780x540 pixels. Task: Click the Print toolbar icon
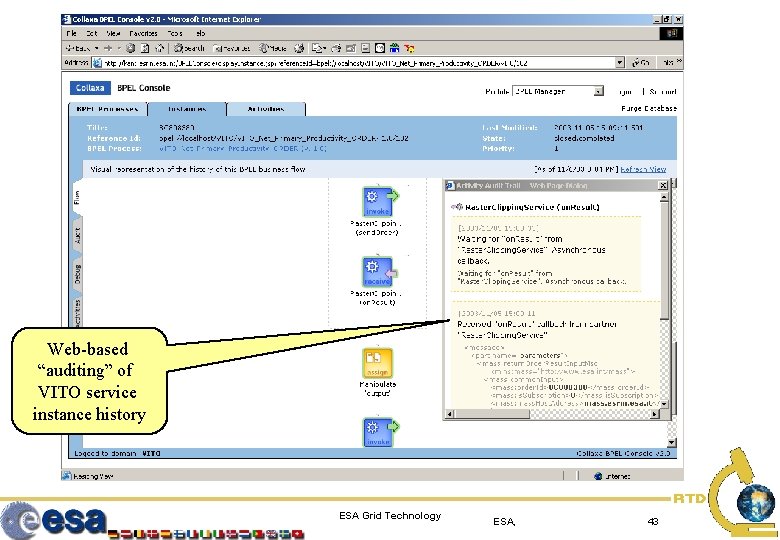(336, 48)
